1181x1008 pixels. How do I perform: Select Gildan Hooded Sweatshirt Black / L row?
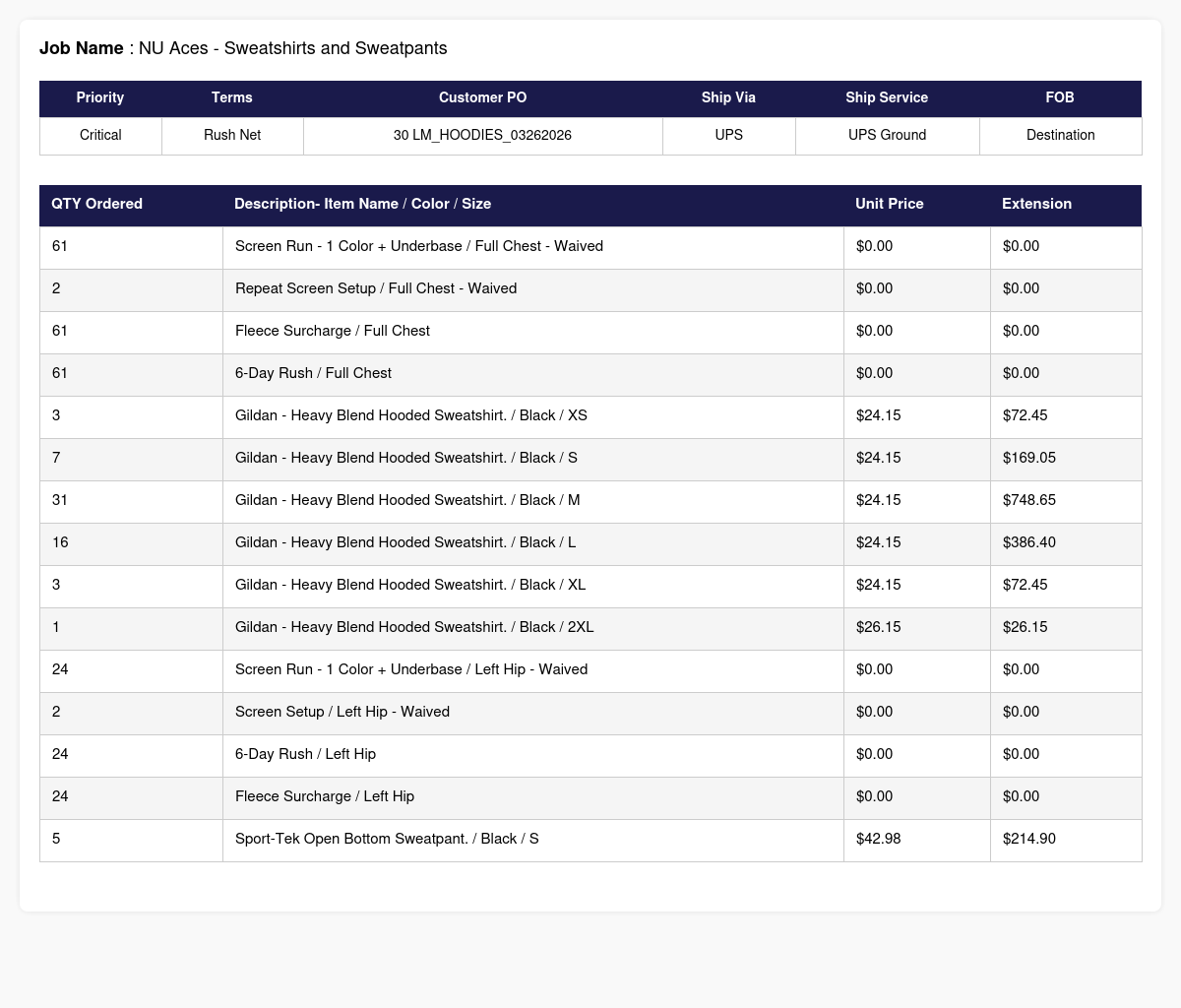click(x=590, y=542)
